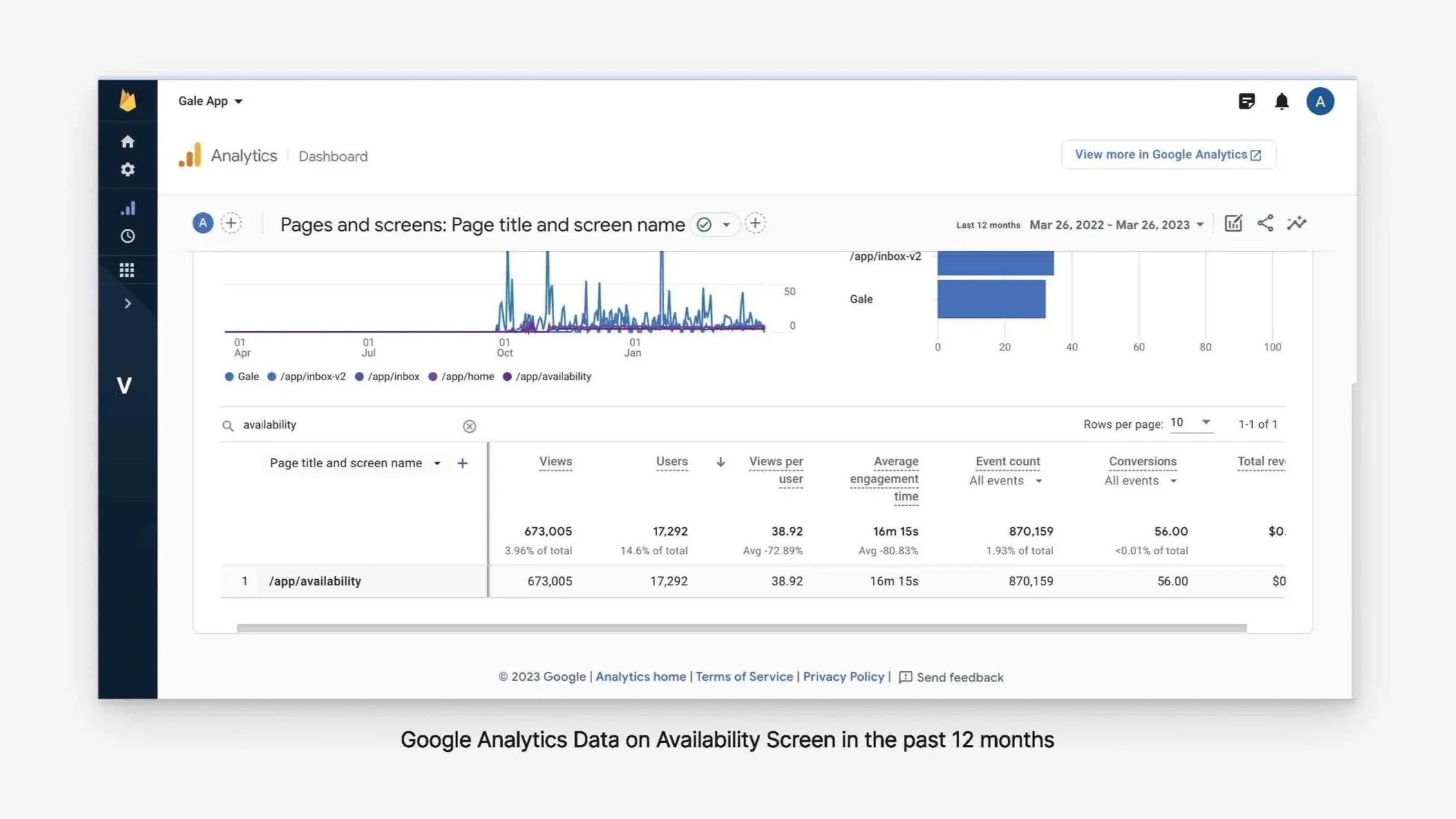1456x819 pixels.
Task: Open Gale App project dropdown
Action: 210,101
